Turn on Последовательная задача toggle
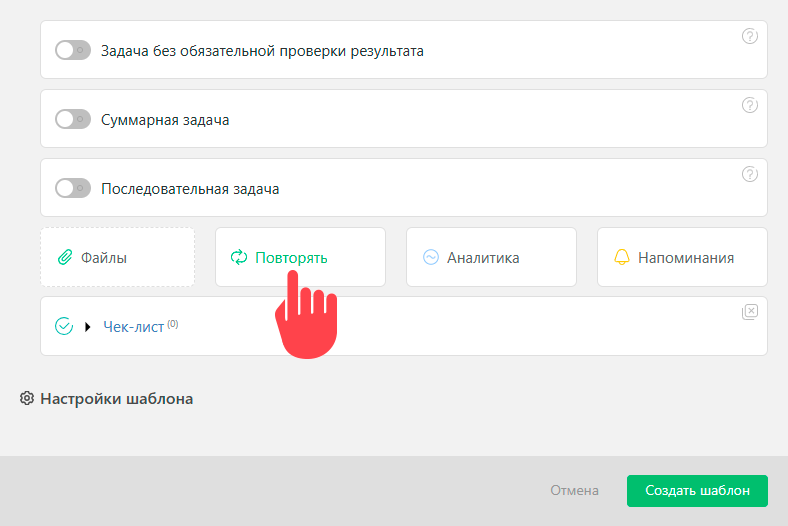788x526 pixels. 73,188
